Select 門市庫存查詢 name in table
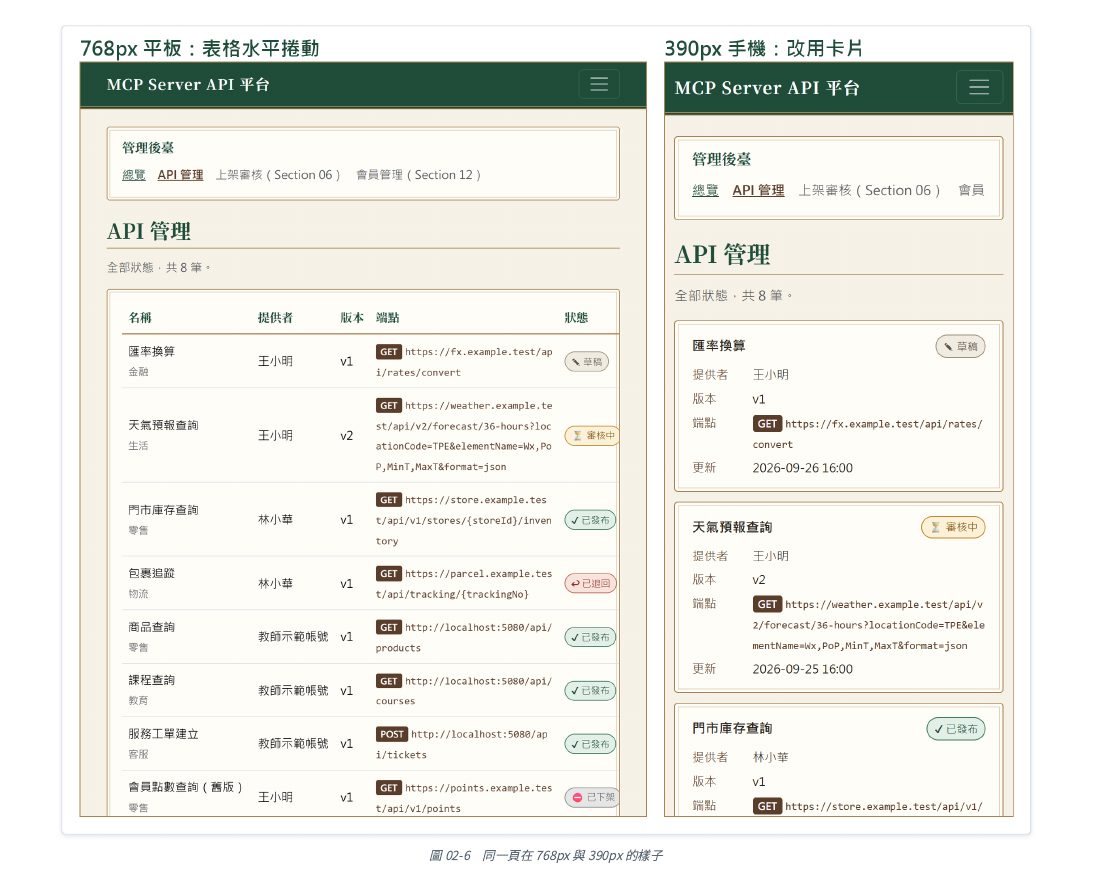Viewport: 1093px width, 878px height. coord(163,510)
